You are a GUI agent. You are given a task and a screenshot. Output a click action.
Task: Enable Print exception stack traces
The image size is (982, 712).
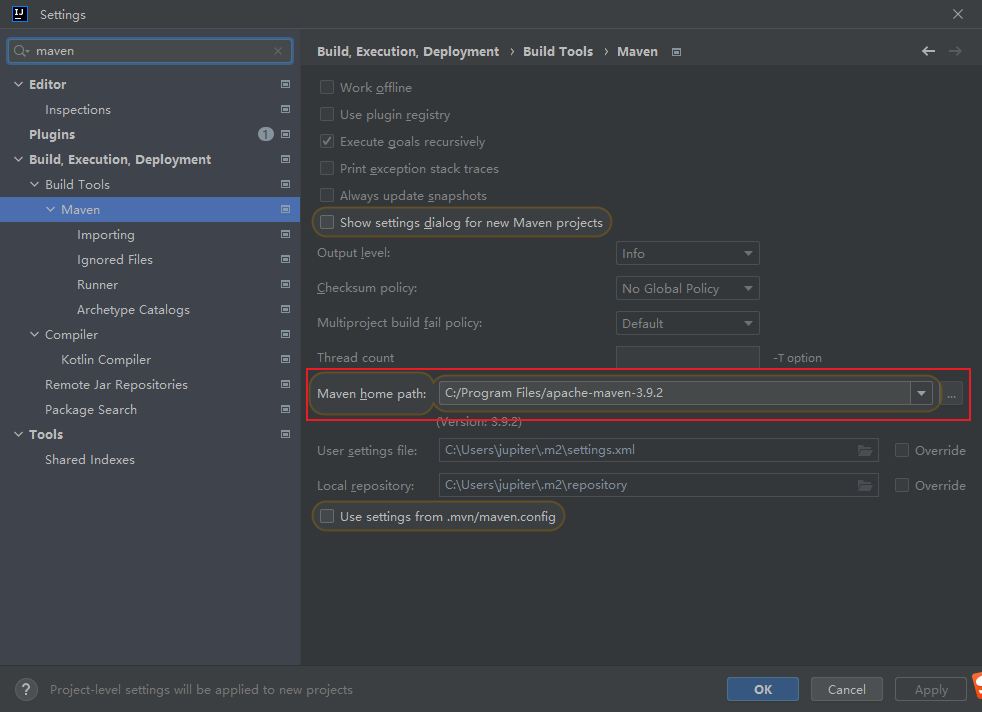327,168
